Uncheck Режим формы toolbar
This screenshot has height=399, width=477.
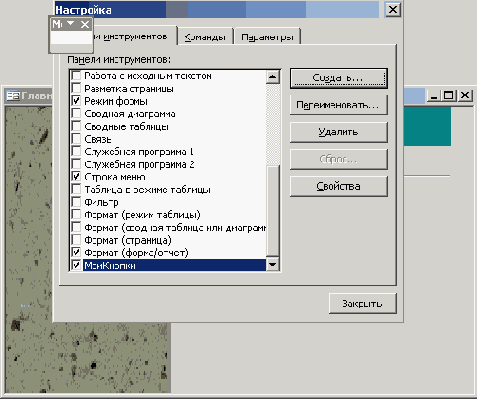coord(76,101)
